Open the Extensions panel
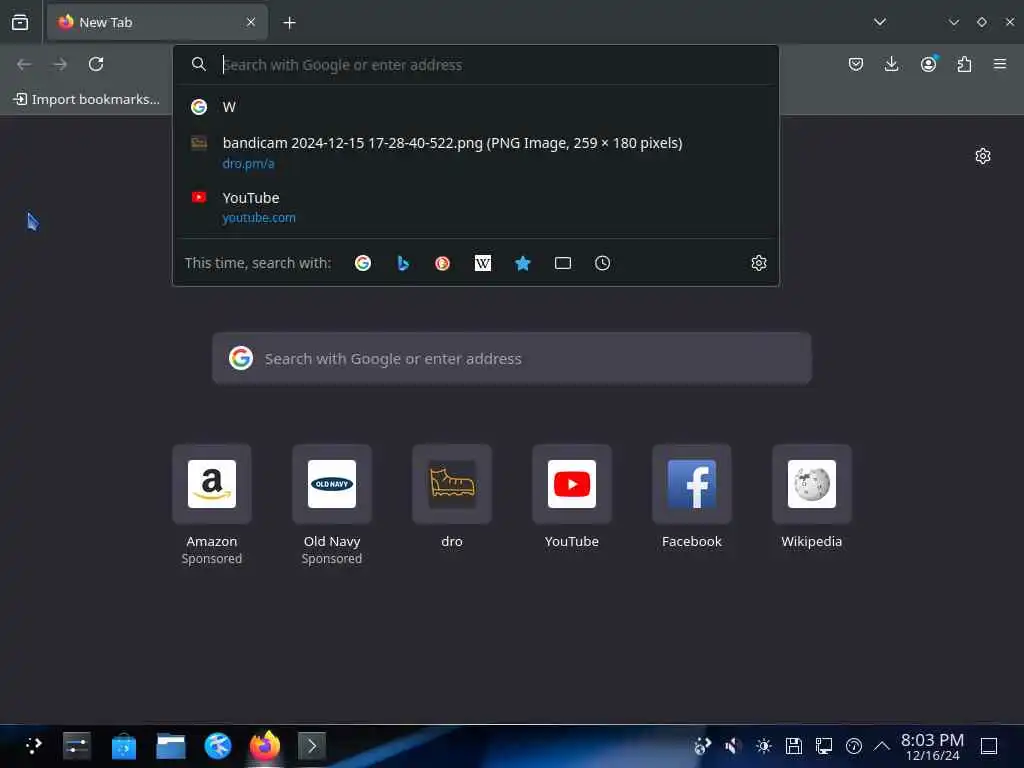1024x768 pixels. (x=964, y=64)
